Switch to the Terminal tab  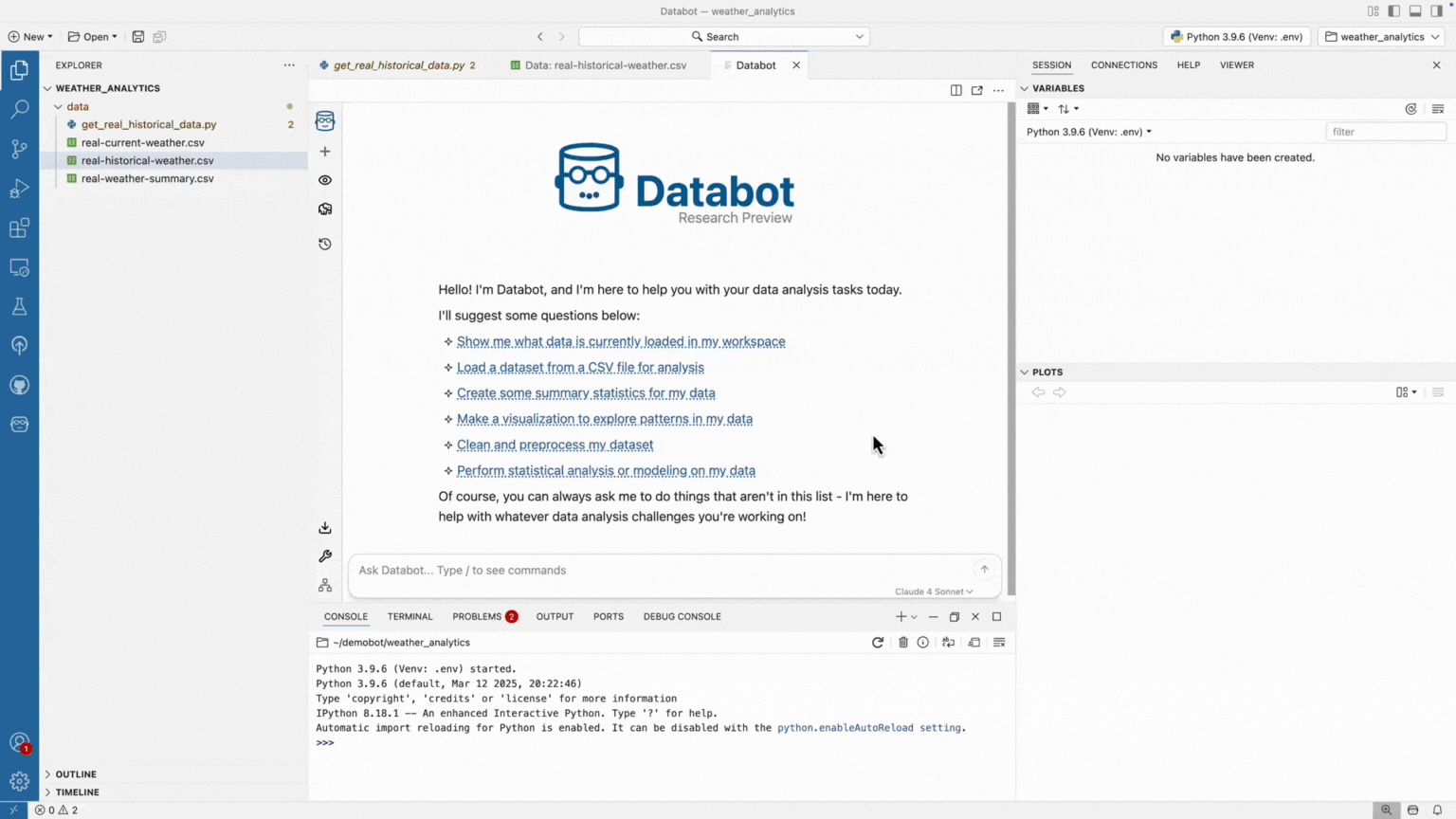(409, 617)
